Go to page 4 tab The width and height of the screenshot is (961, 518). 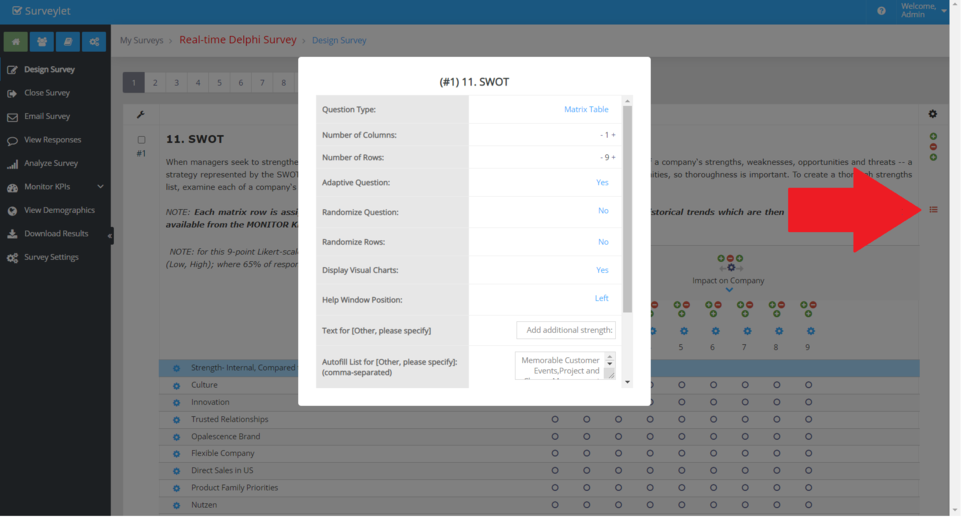tap(198, 83)
